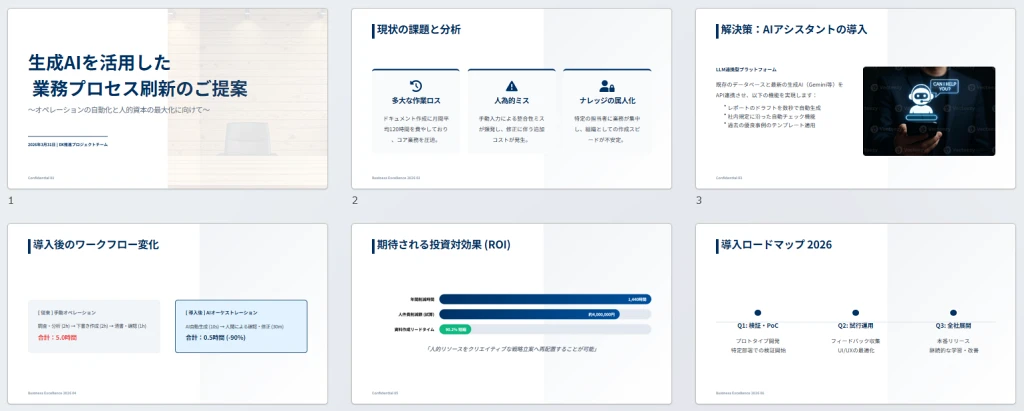Click the footer Business Excellence 2026 02
Screen dimensions: 1024x411
coord(396,177)
